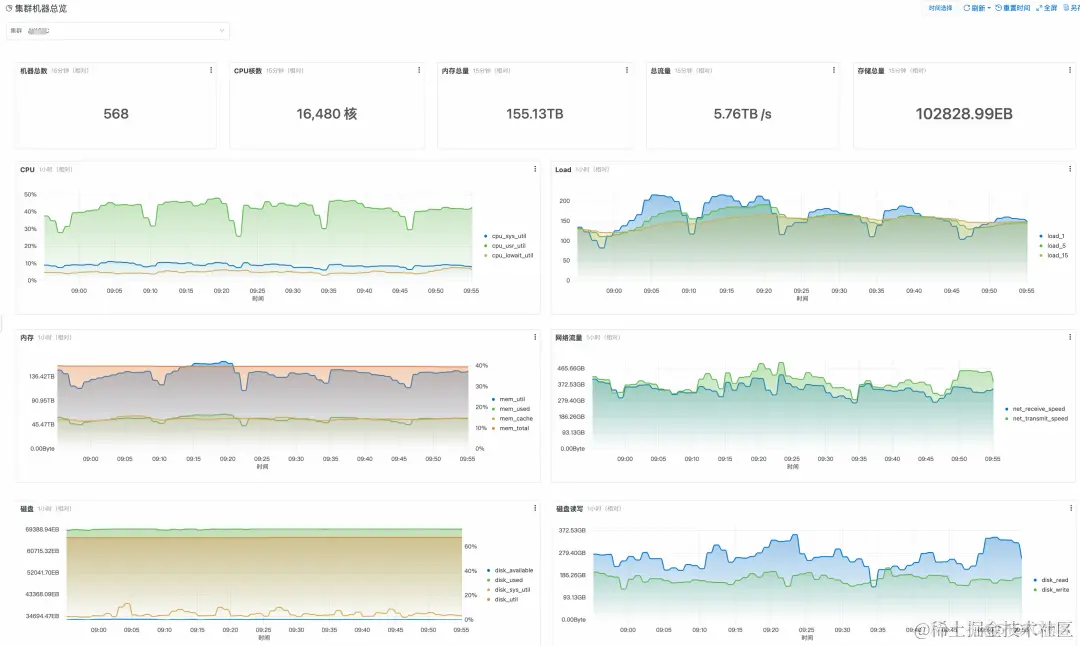Click the 集群机器总览 page title
The image size is (1080, 646).
click(41, 8)
